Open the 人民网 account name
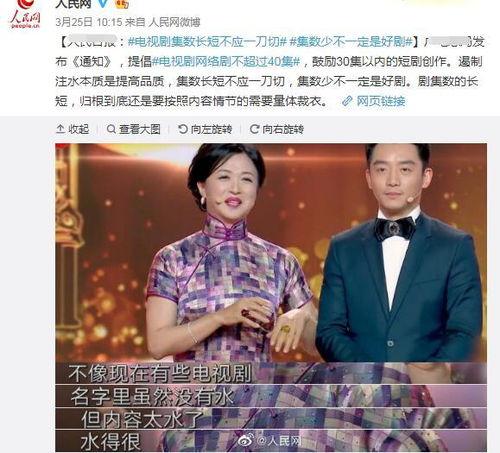The height and width of the screenshot is (453, 500). [73, 3]
